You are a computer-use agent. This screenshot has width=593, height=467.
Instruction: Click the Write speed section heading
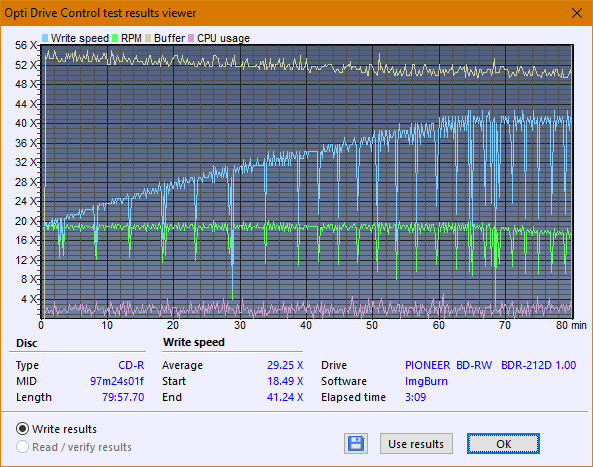(x=194, y=342)
